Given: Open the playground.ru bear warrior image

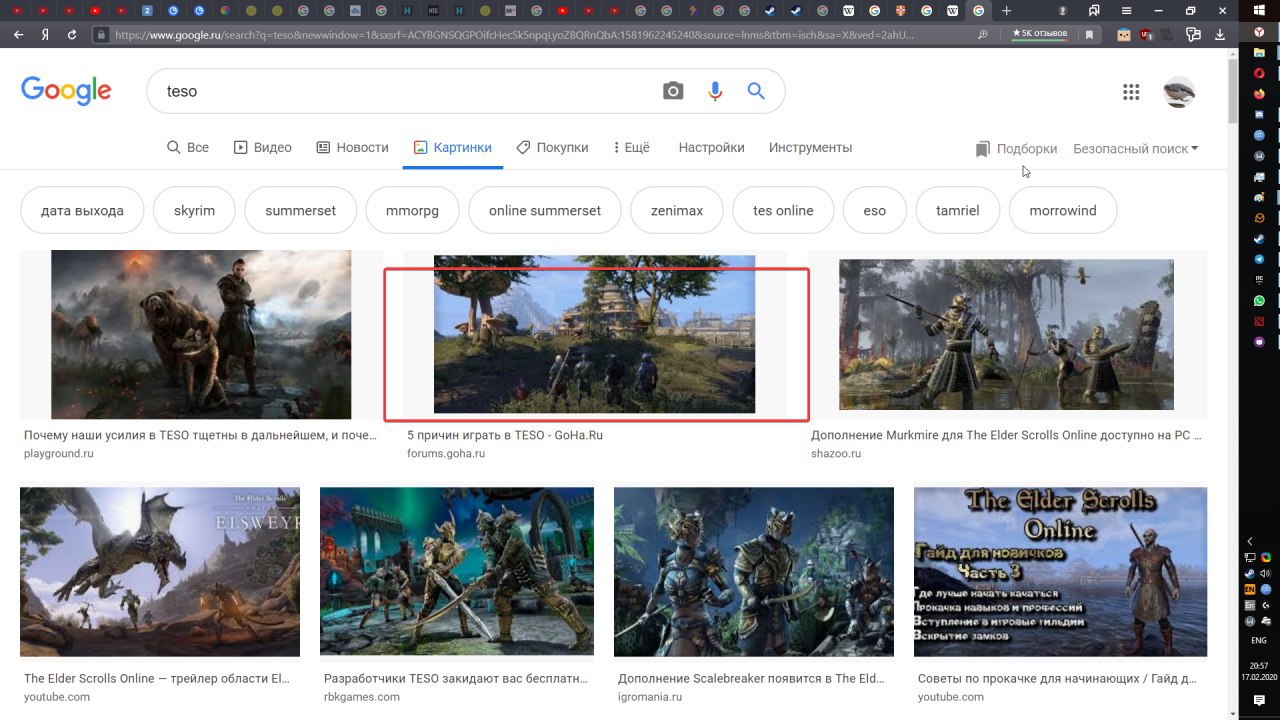Looking at the screenshot, I should [x=201, y=334].
